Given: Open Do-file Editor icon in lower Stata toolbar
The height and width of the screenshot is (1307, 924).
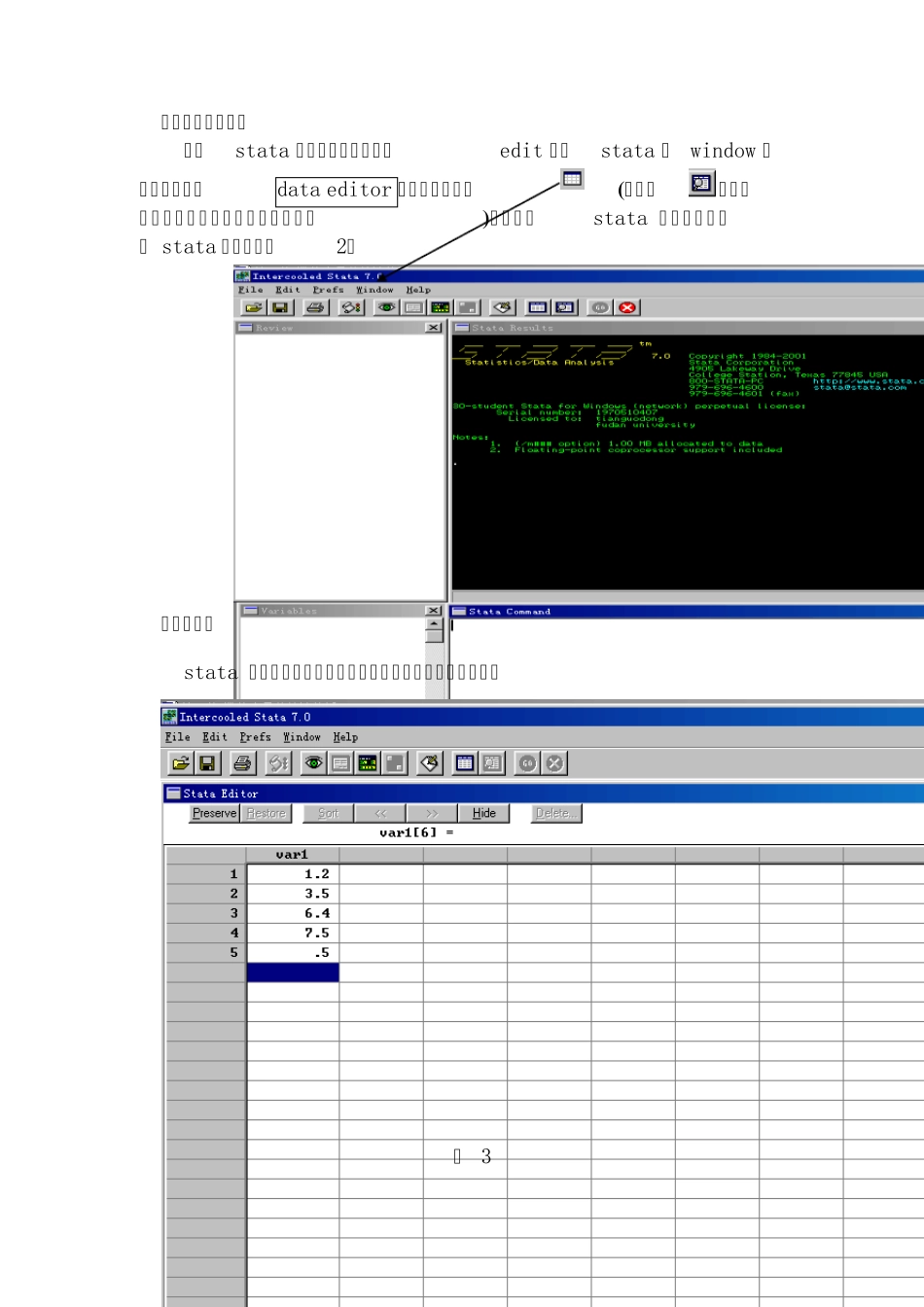Looking at the screenshot, I should 430,763.
